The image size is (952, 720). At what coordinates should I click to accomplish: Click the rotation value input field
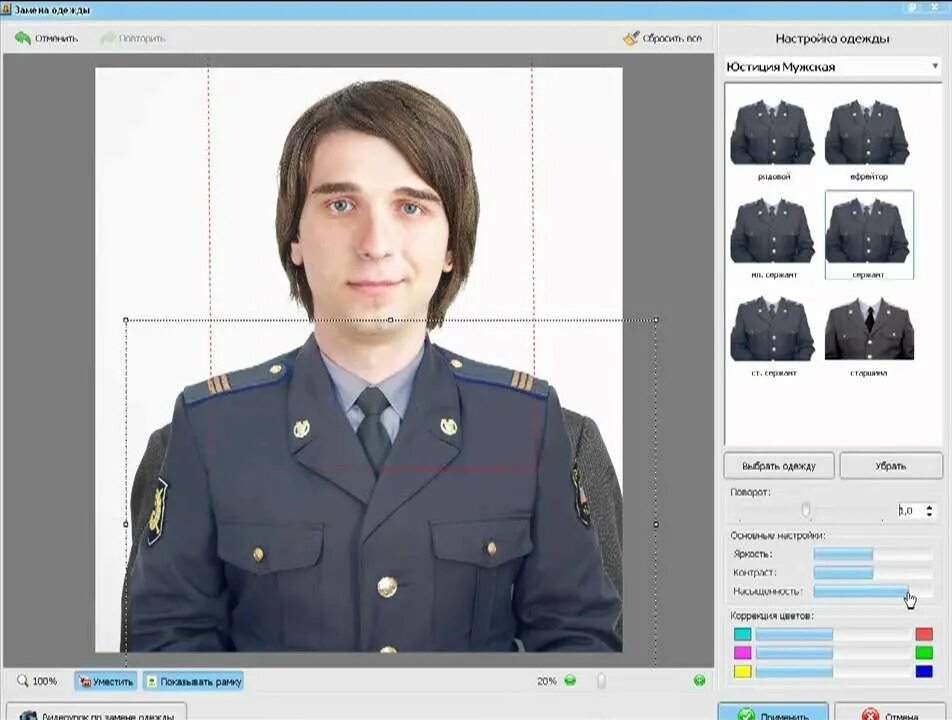pyautogui.click(x=910, y=511)
